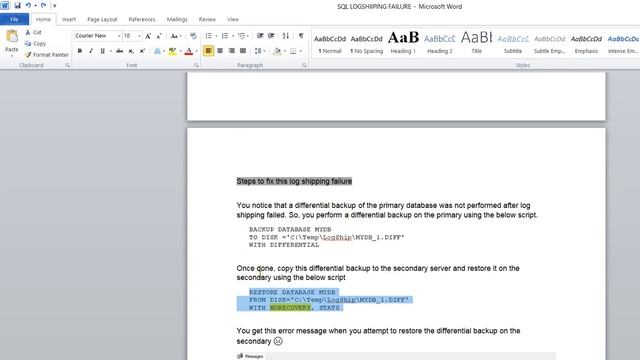Insert a numbered list

pos(225,36)
